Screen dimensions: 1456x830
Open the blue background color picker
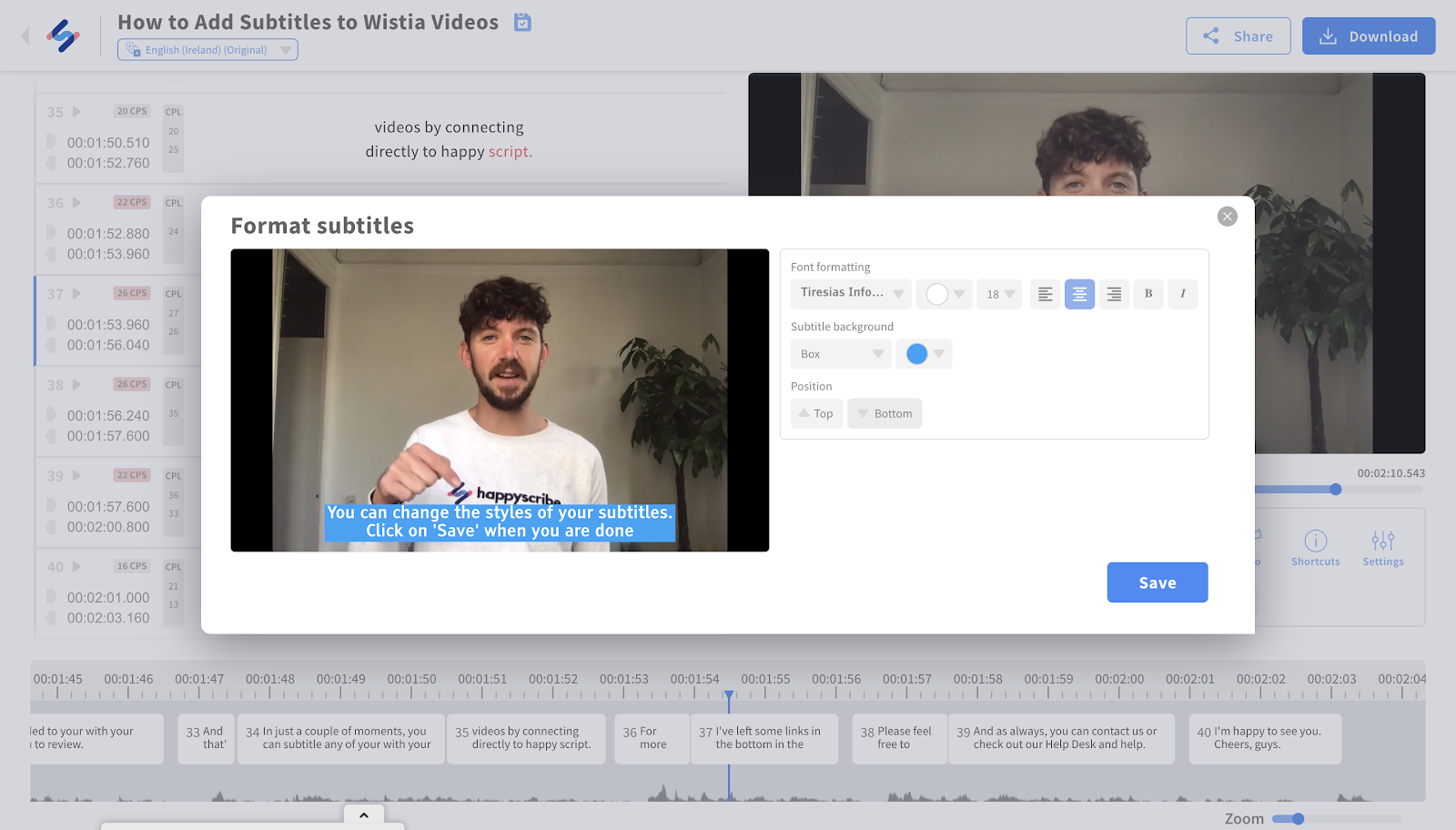click(x=924, y=354)
